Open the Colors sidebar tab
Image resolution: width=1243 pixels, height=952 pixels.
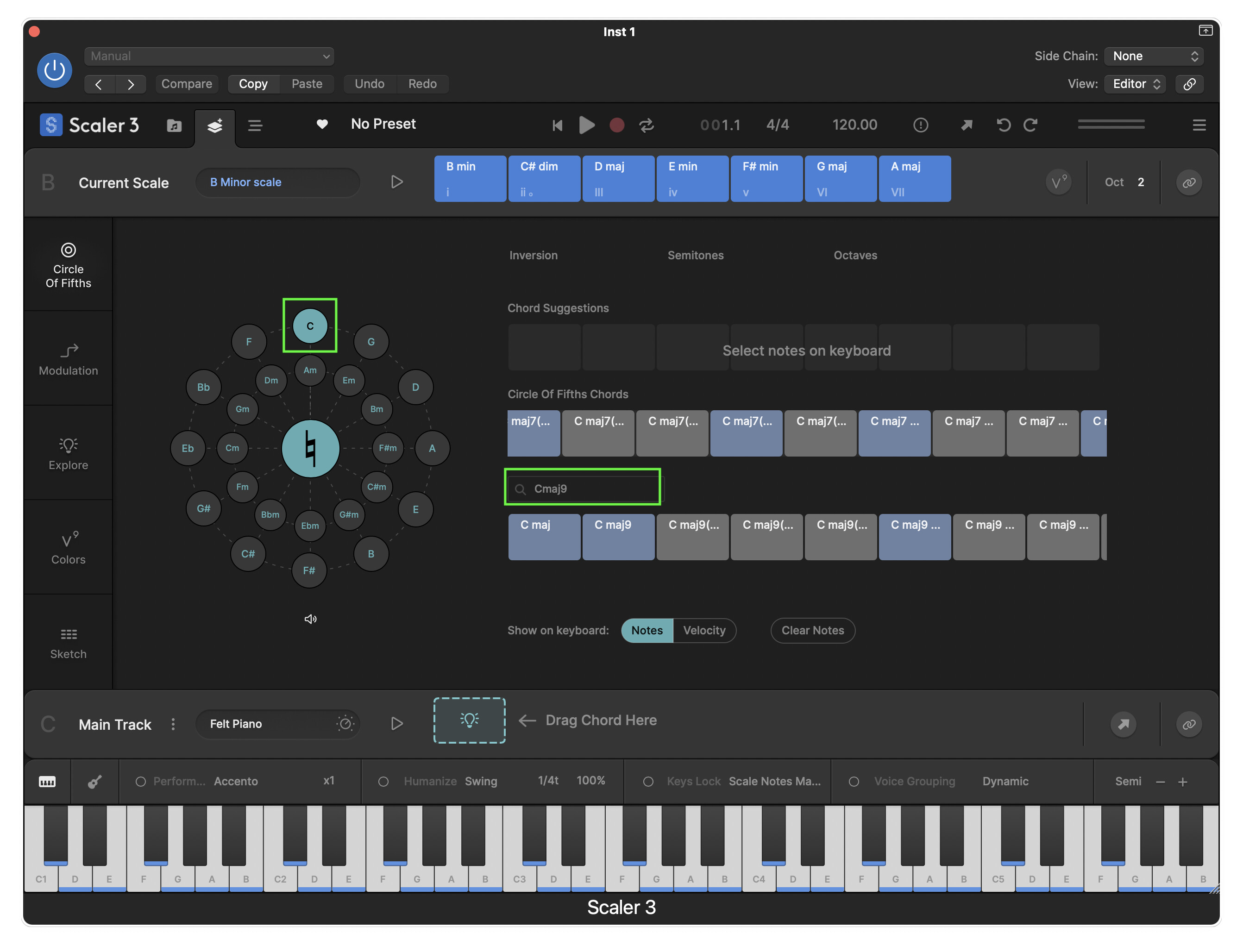tap(68, 548)
